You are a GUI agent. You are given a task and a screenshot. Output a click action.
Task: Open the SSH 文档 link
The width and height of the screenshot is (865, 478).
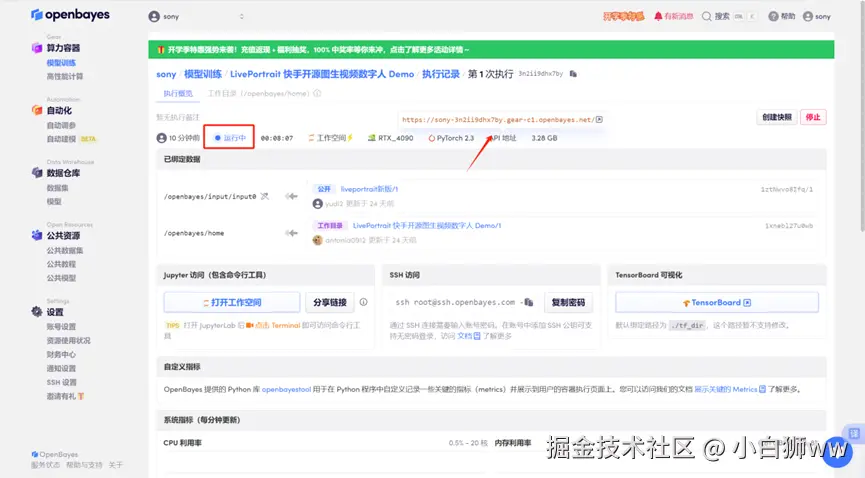pos(468,336)
